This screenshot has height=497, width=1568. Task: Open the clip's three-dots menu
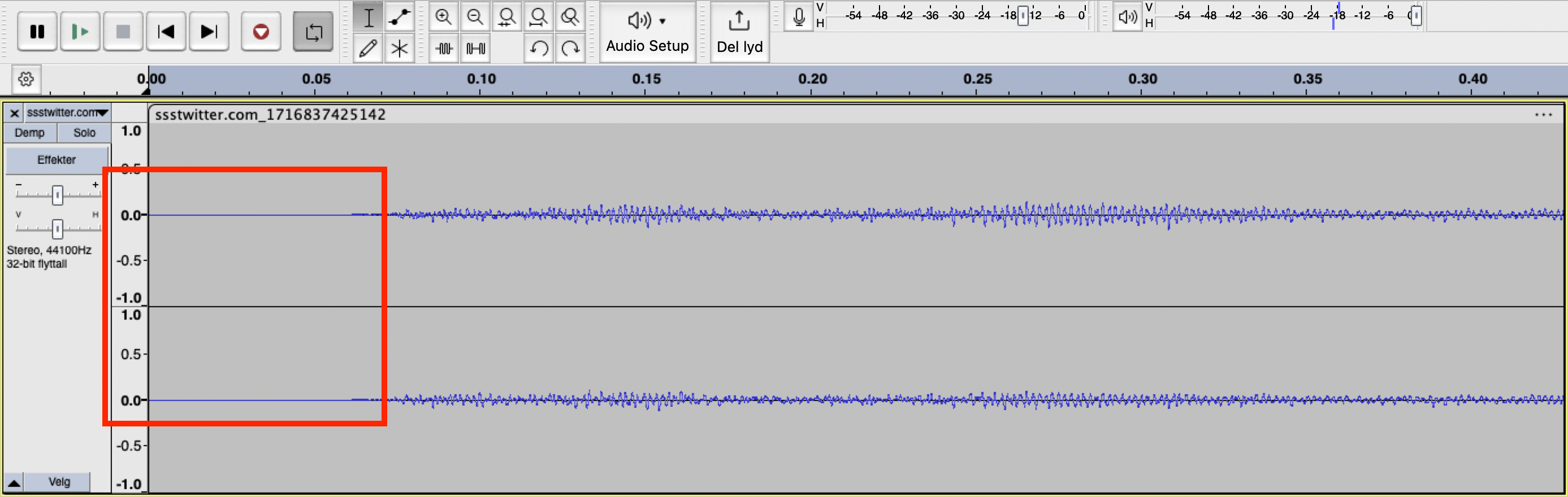[1543, 114]
